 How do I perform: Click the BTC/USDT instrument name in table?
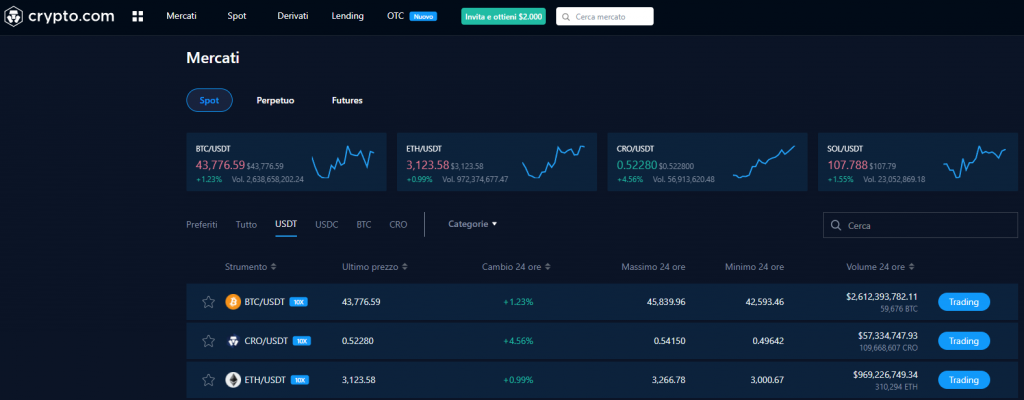click(264, 302)
